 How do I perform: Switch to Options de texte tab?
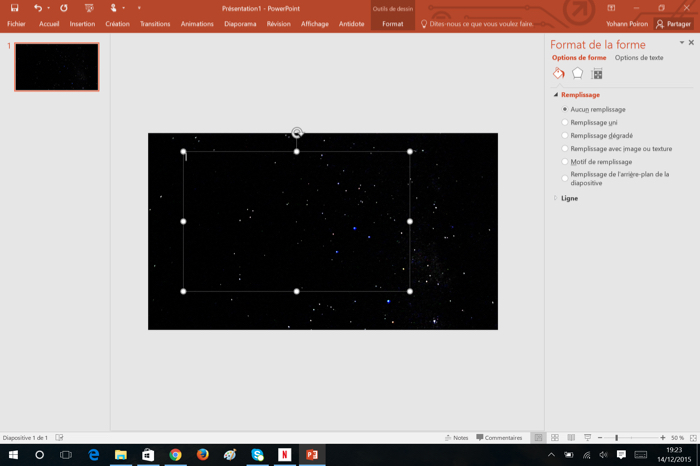point(638,58)
